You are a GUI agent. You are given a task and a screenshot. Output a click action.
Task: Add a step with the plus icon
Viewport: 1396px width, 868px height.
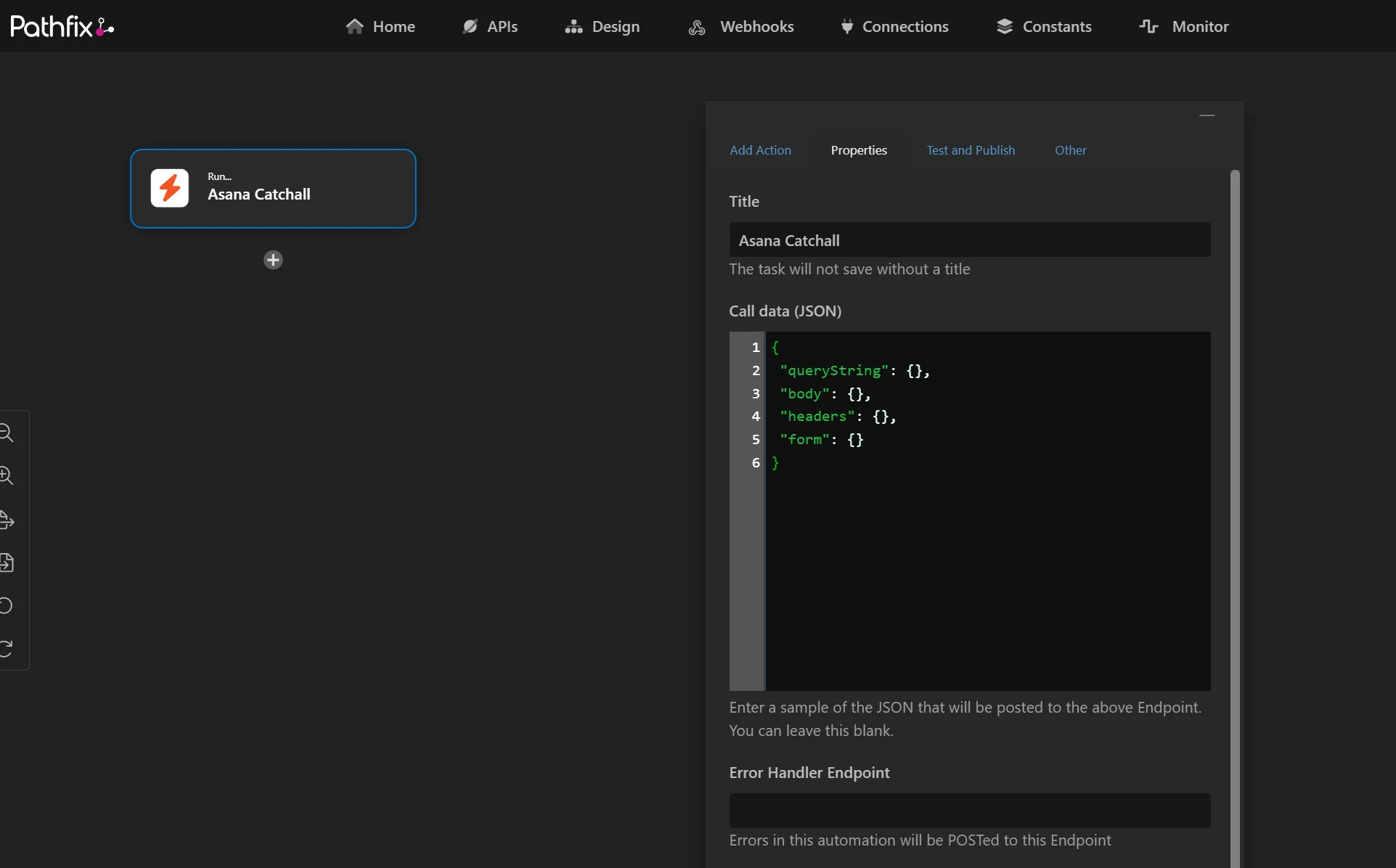click(x=273, y=260)
